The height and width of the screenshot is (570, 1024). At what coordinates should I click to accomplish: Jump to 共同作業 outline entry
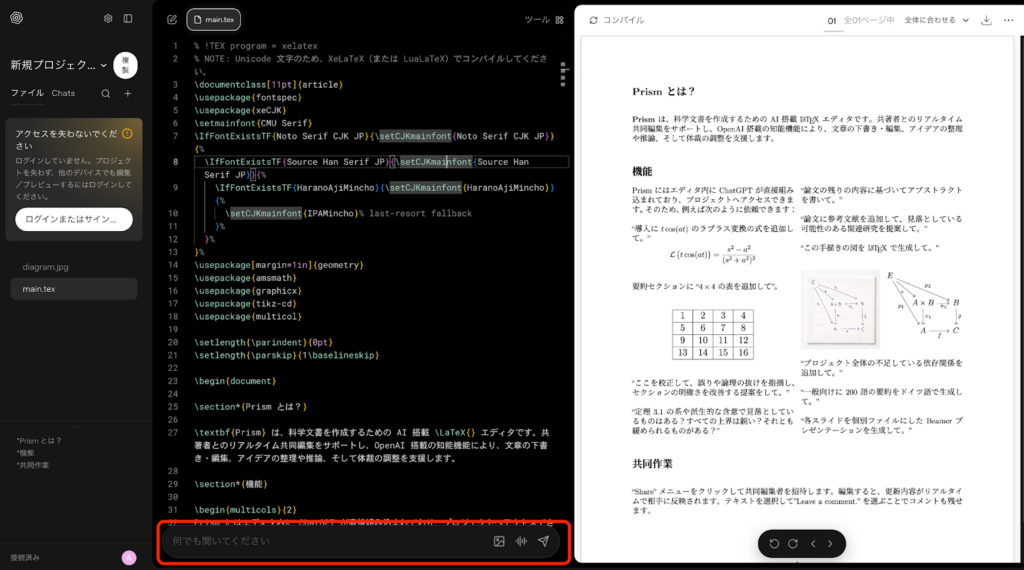[33, 466]
